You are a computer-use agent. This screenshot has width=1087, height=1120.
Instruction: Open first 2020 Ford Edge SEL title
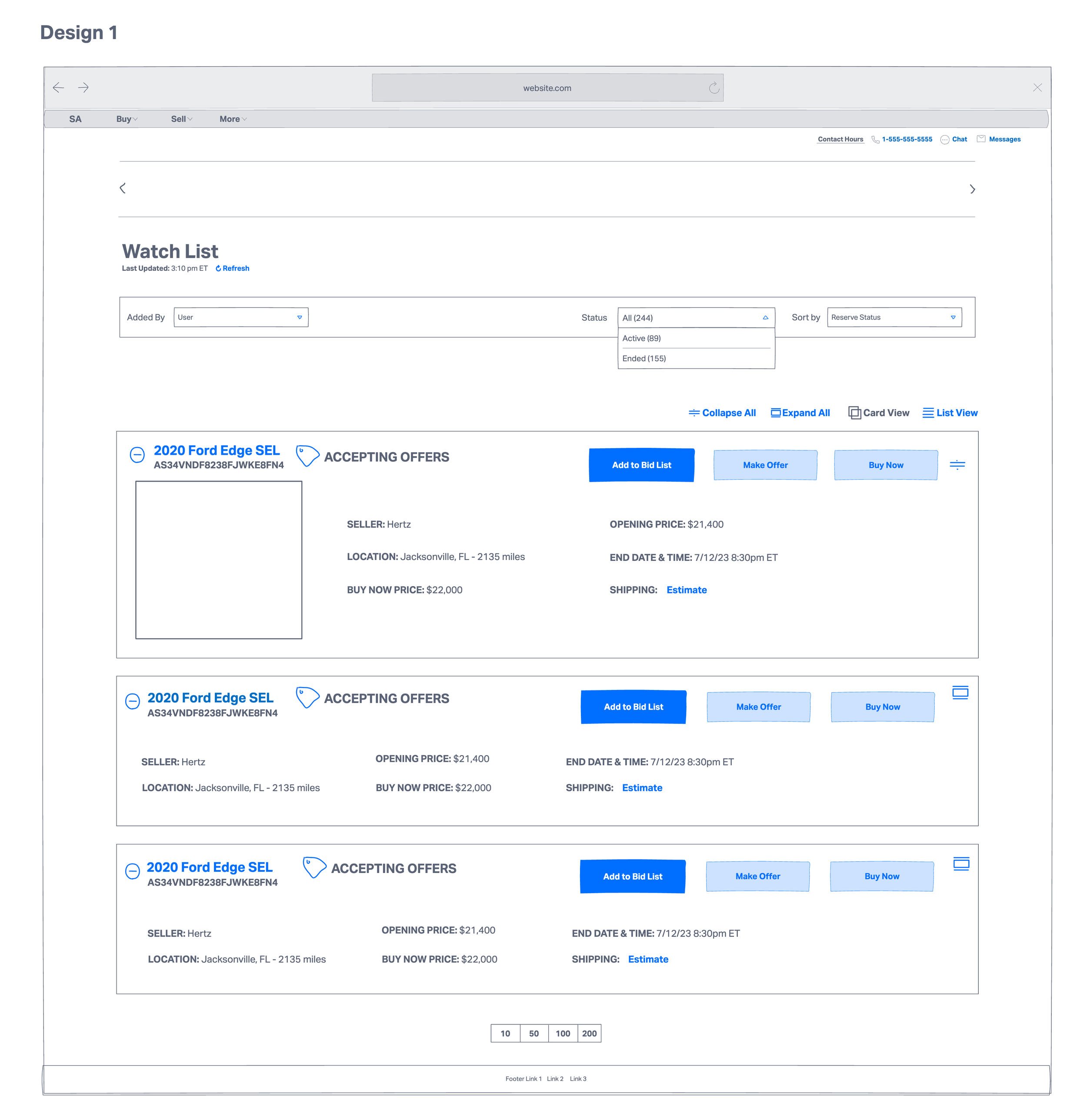pos(217,450)
